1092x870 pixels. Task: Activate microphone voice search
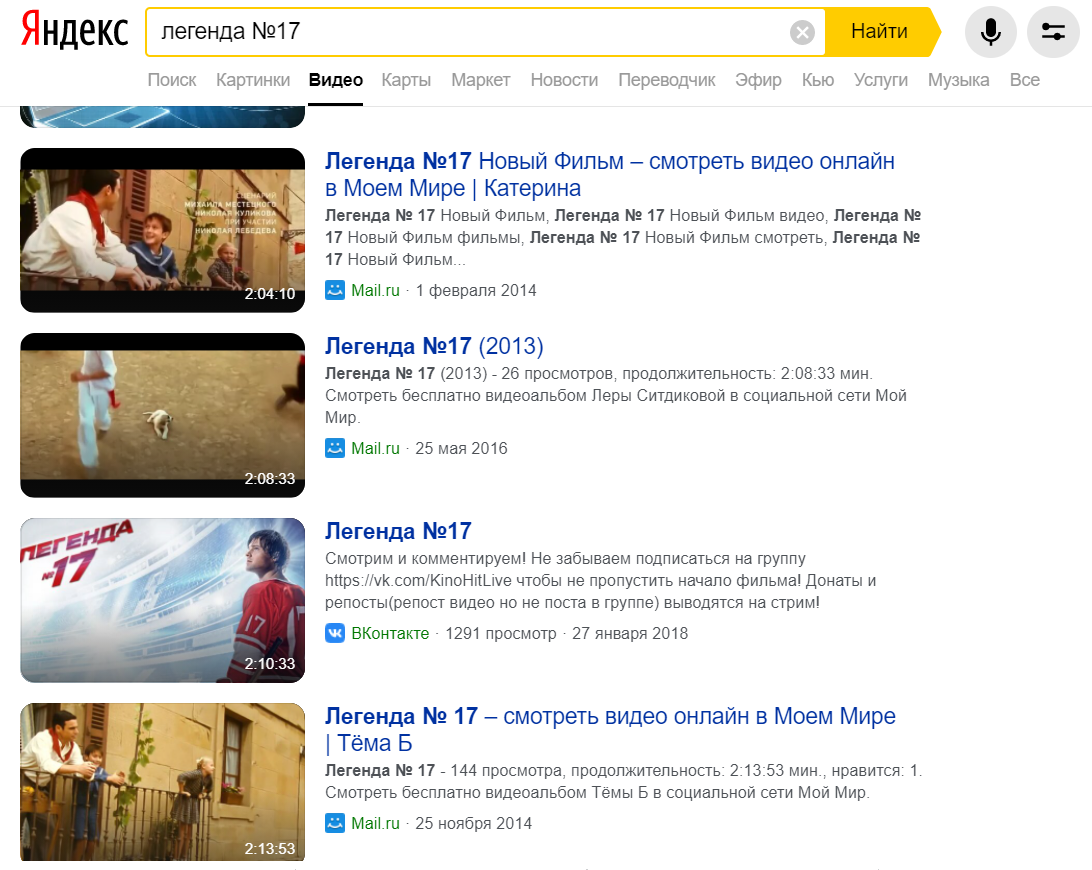pos(990,32)
